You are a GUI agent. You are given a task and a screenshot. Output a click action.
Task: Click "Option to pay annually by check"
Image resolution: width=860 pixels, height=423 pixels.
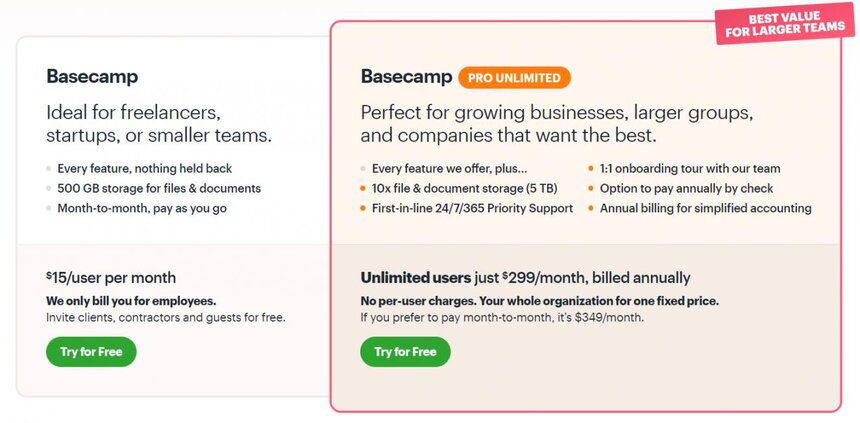(x=686, y=188)
